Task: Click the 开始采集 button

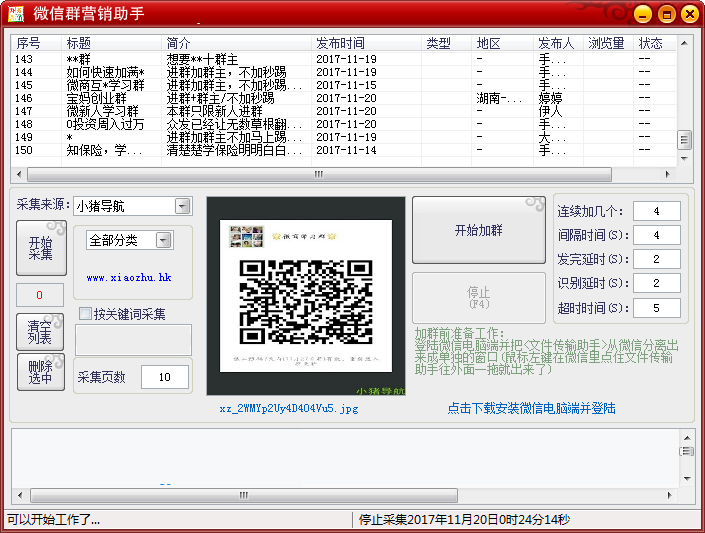Action: 41,248
